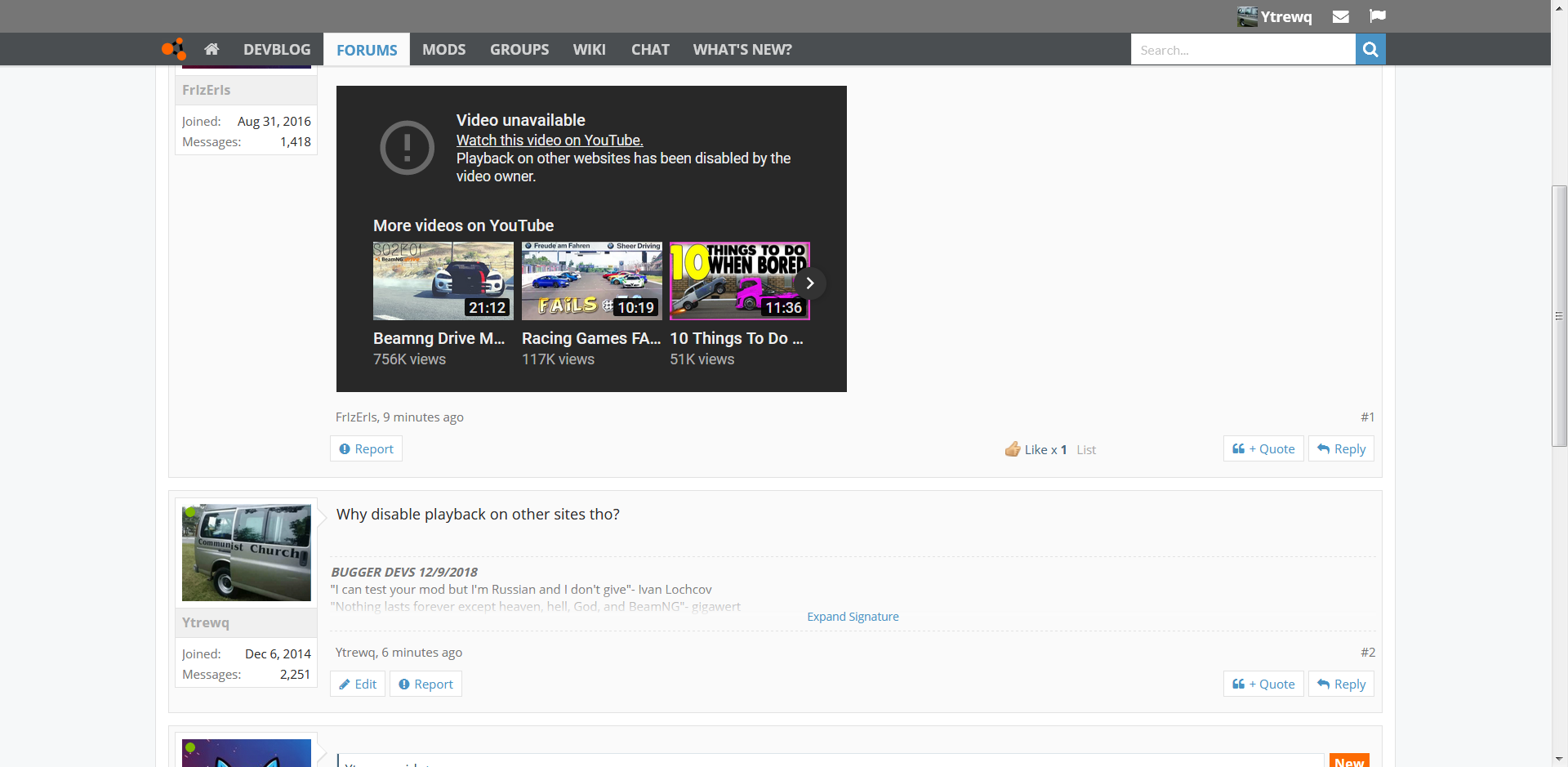Click the page vertical scrollbar thumb
This screenshot has height=767, width=1568.
[1559, 316]
